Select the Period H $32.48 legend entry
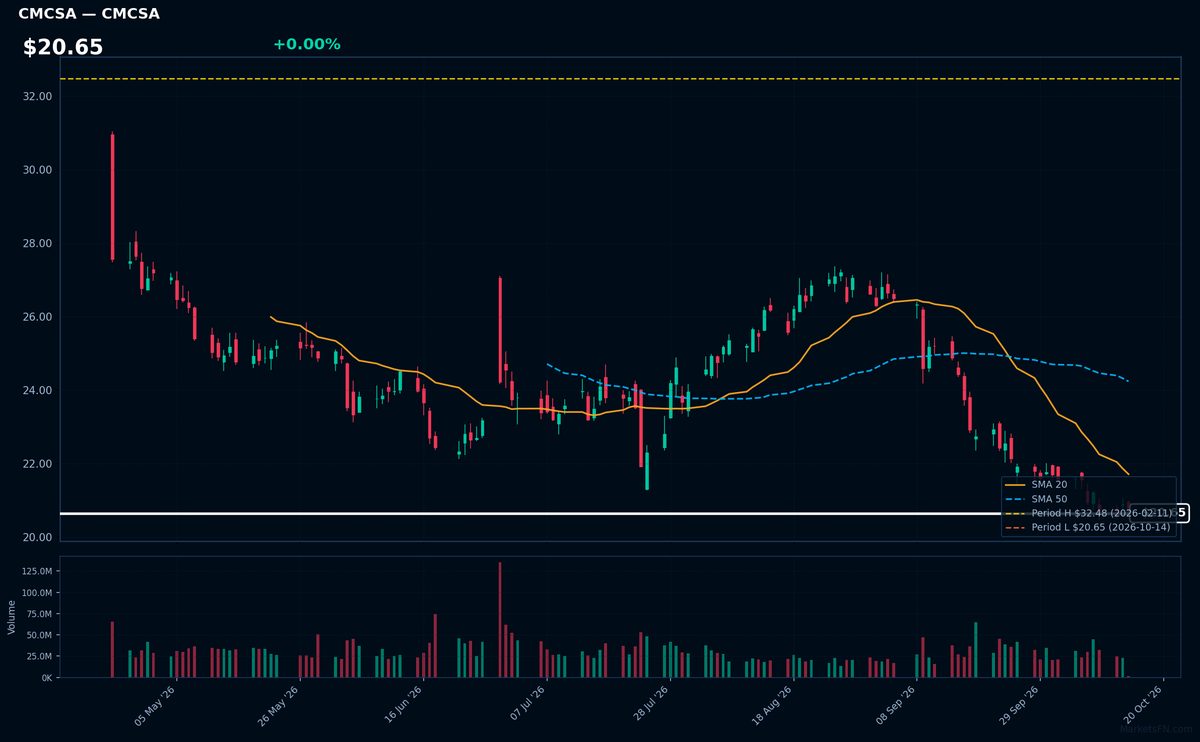The width and height of the screenshot is (1200, 742). (x=1088, y=512)
